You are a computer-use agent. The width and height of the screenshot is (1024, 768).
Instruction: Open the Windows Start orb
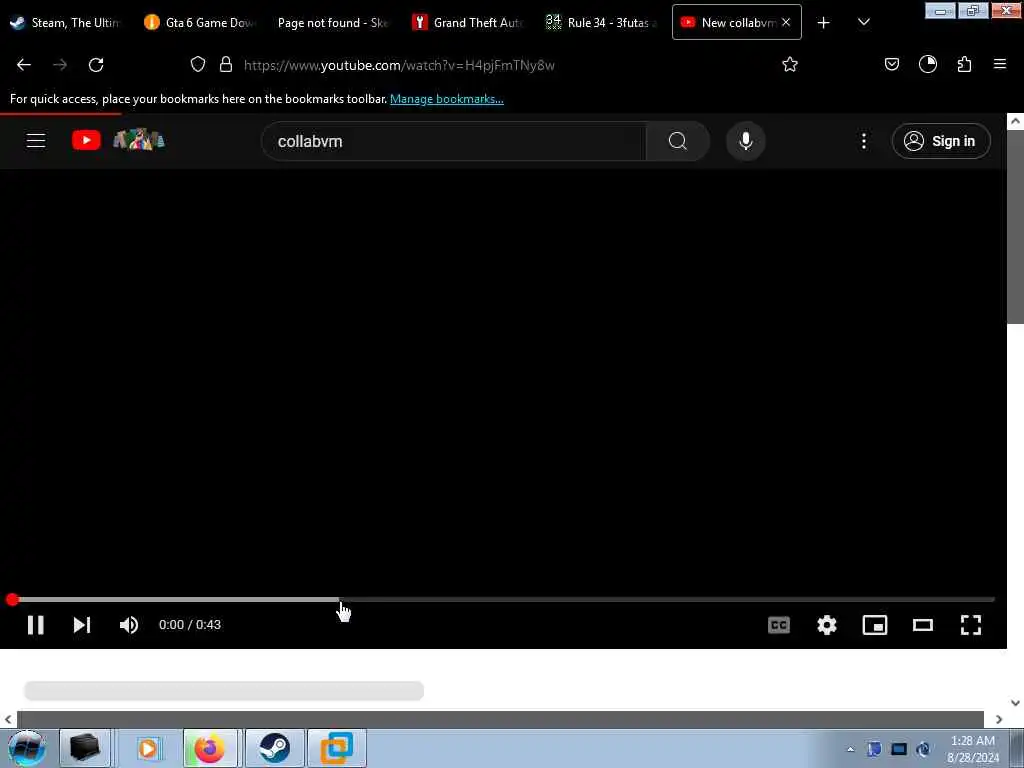coord(27,748)
